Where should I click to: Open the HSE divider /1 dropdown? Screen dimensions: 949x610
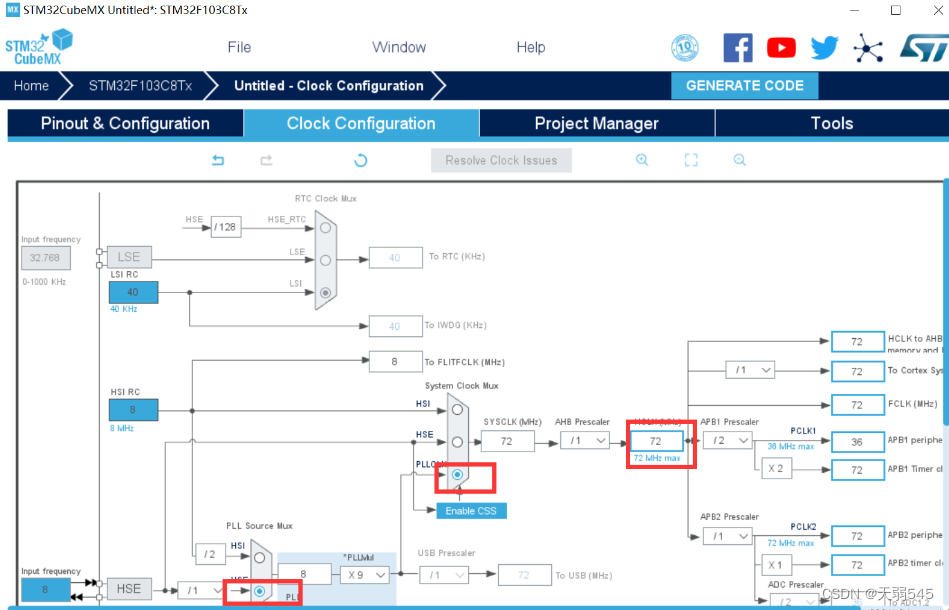(x=202, y=589)
